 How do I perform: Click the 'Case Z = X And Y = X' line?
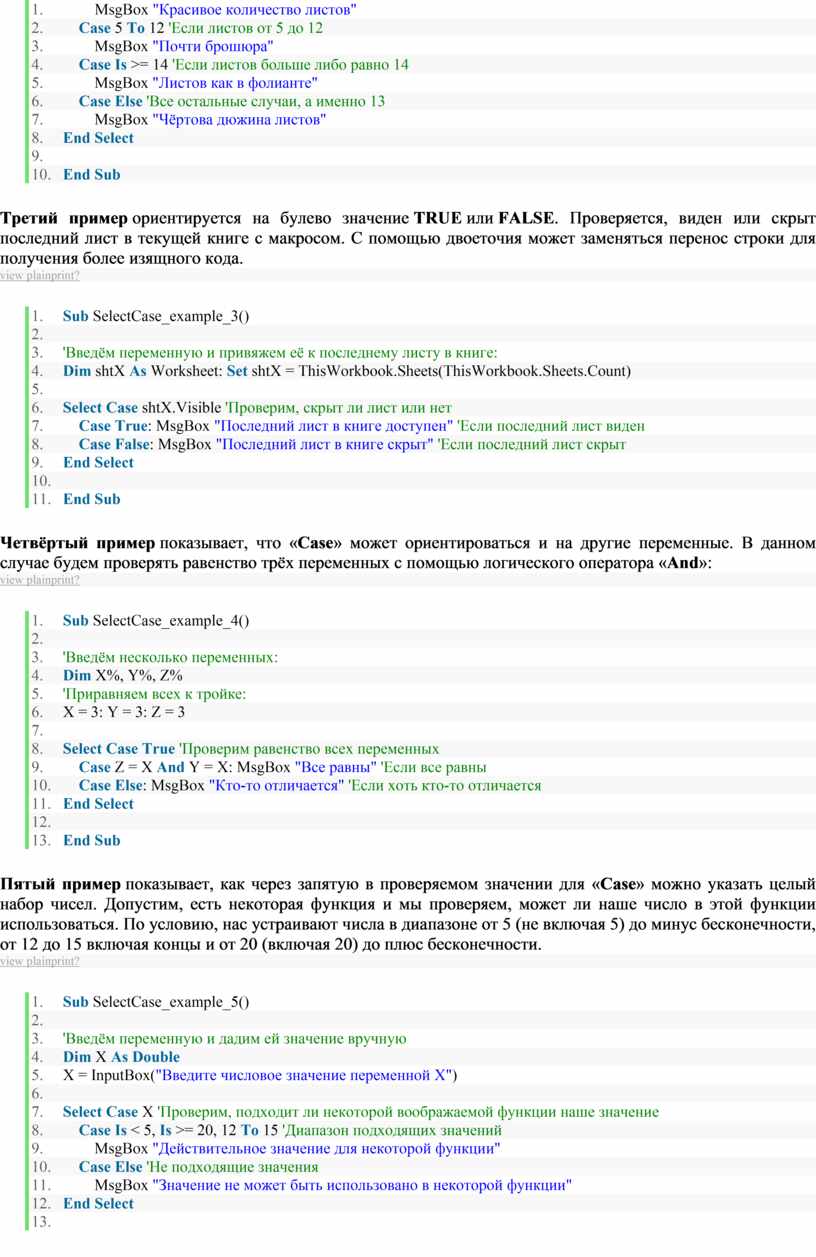[282, 767]
